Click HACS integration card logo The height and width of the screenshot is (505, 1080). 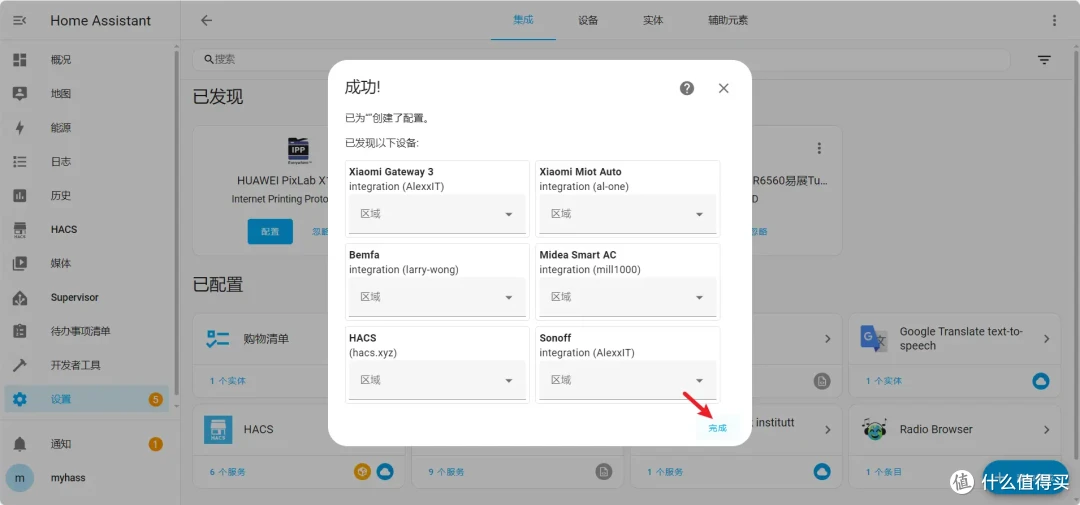point(218,429)
